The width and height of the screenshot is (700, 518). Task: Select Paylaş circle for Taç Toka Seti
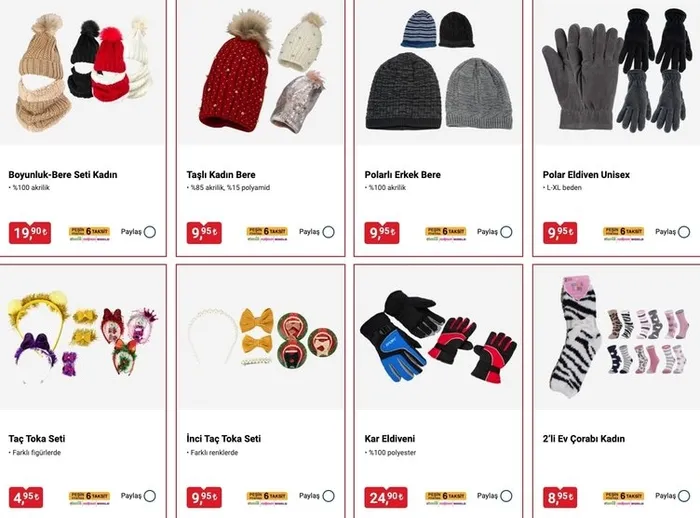tap(150, 496)
